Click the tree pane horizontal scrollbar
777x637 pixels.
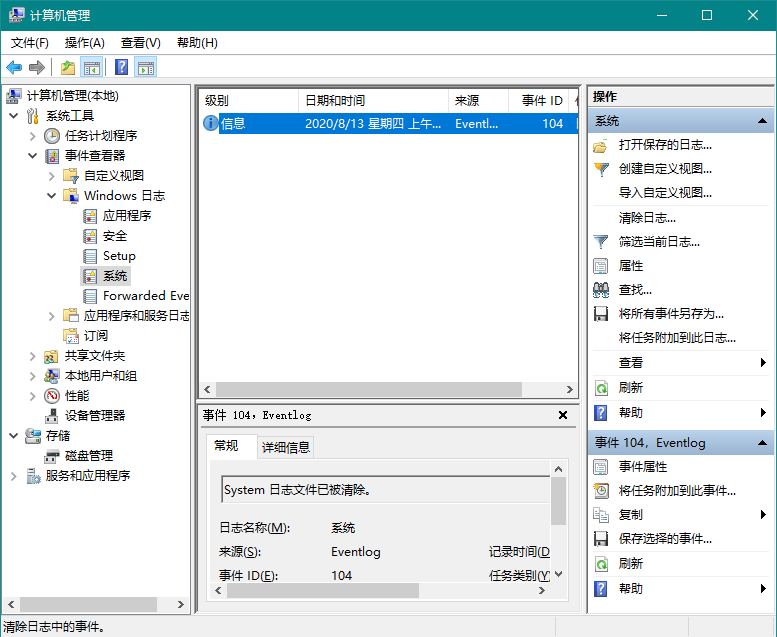pyautogui.click(x=88, y=604)
